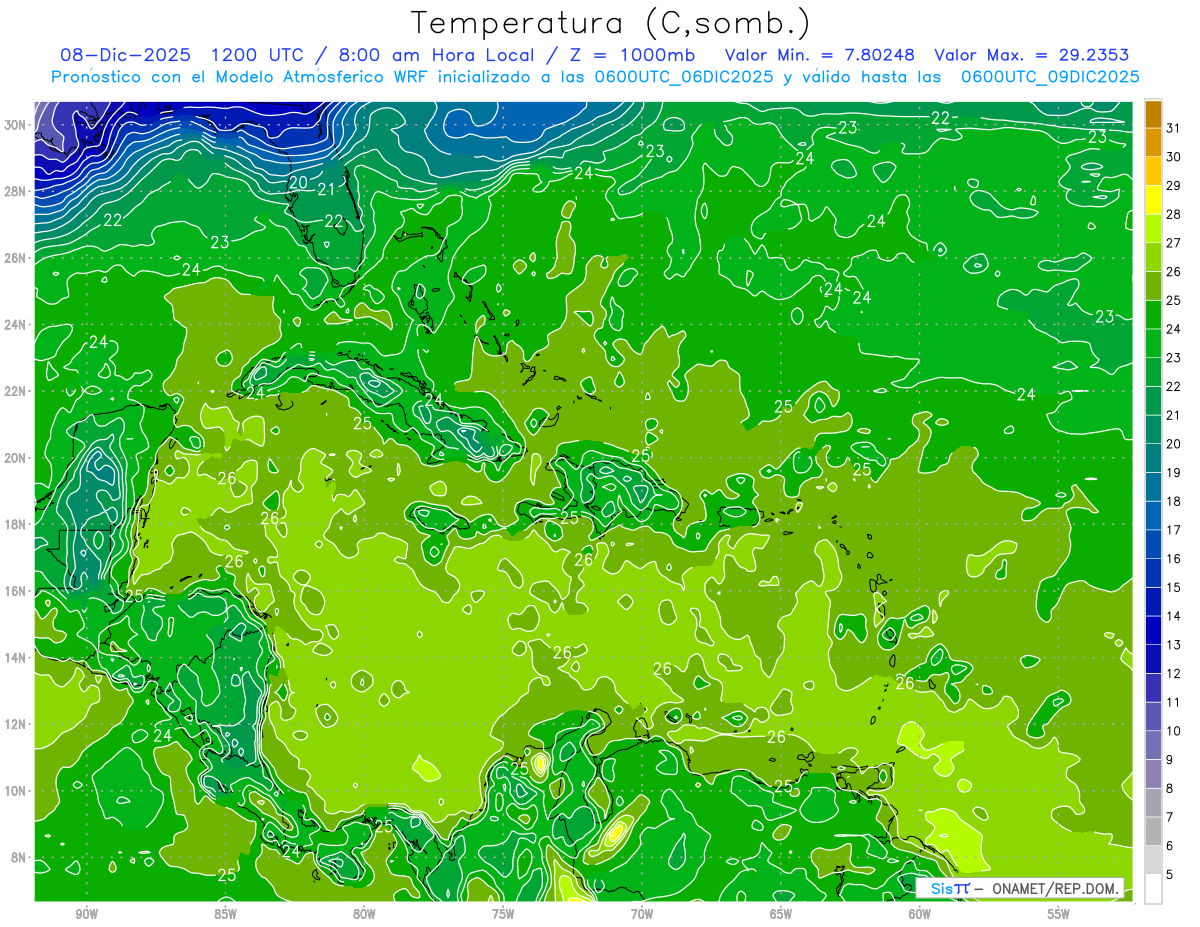Pick the medium blue swatch between 17 and 18
This screenshot has width=1200, height=927.
[1153, 516]
